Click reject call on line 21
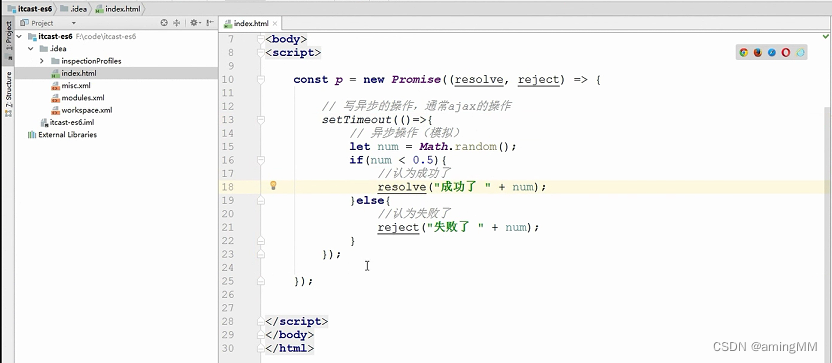 tap(398, 227)
